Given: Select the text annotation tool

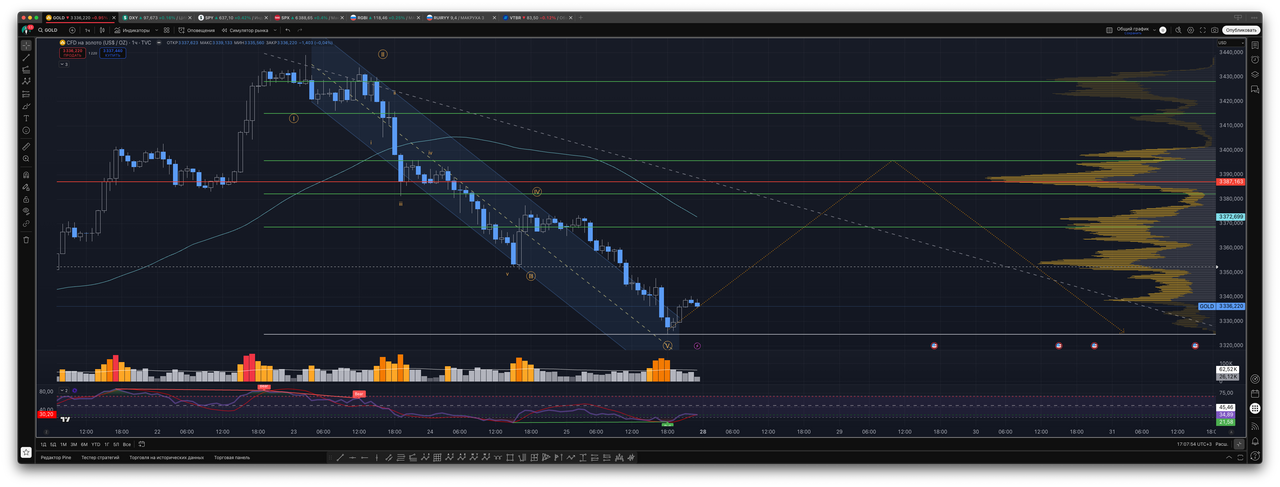Looking at the screenshot, I should pos(26,118).
